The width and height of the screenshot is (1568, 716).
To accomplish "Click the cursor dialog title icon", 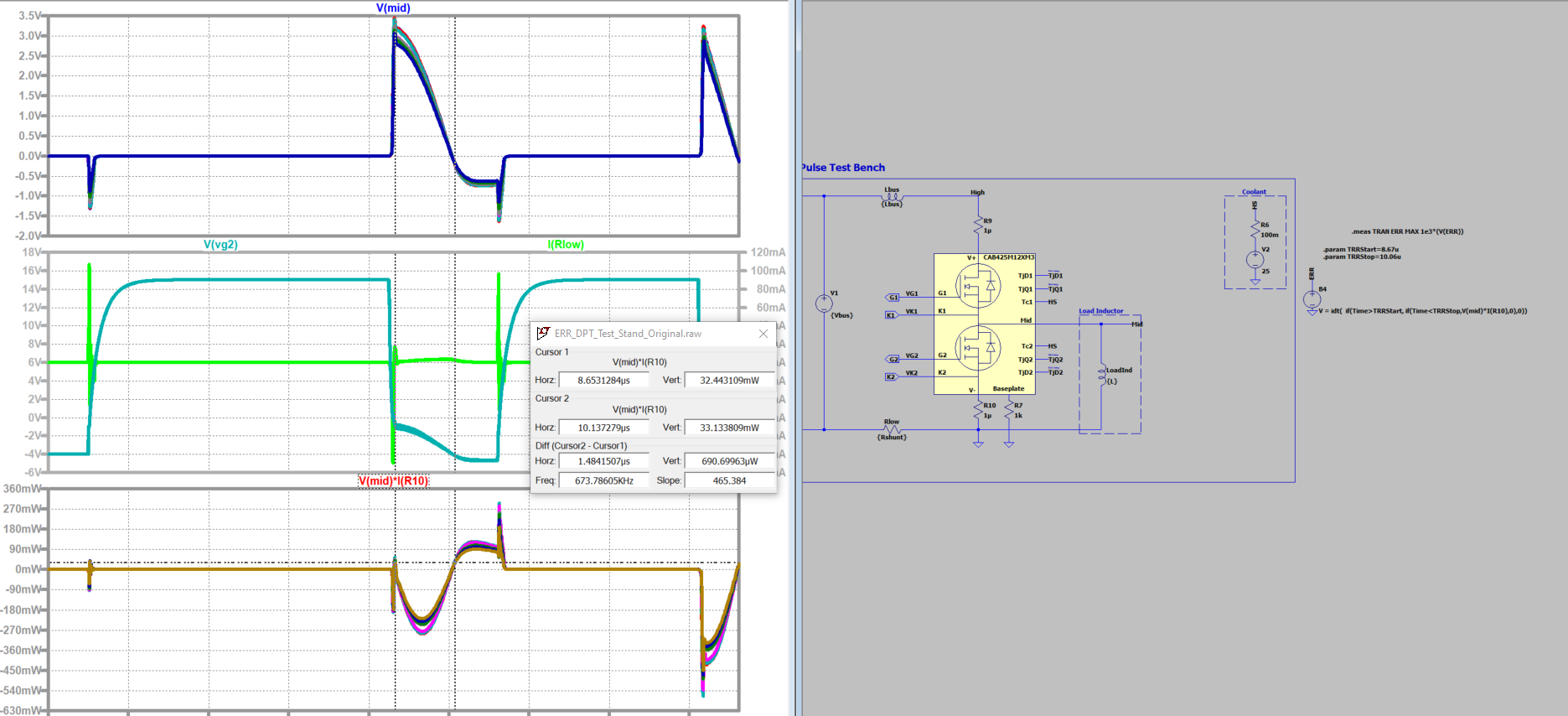I will click(543, 333).
